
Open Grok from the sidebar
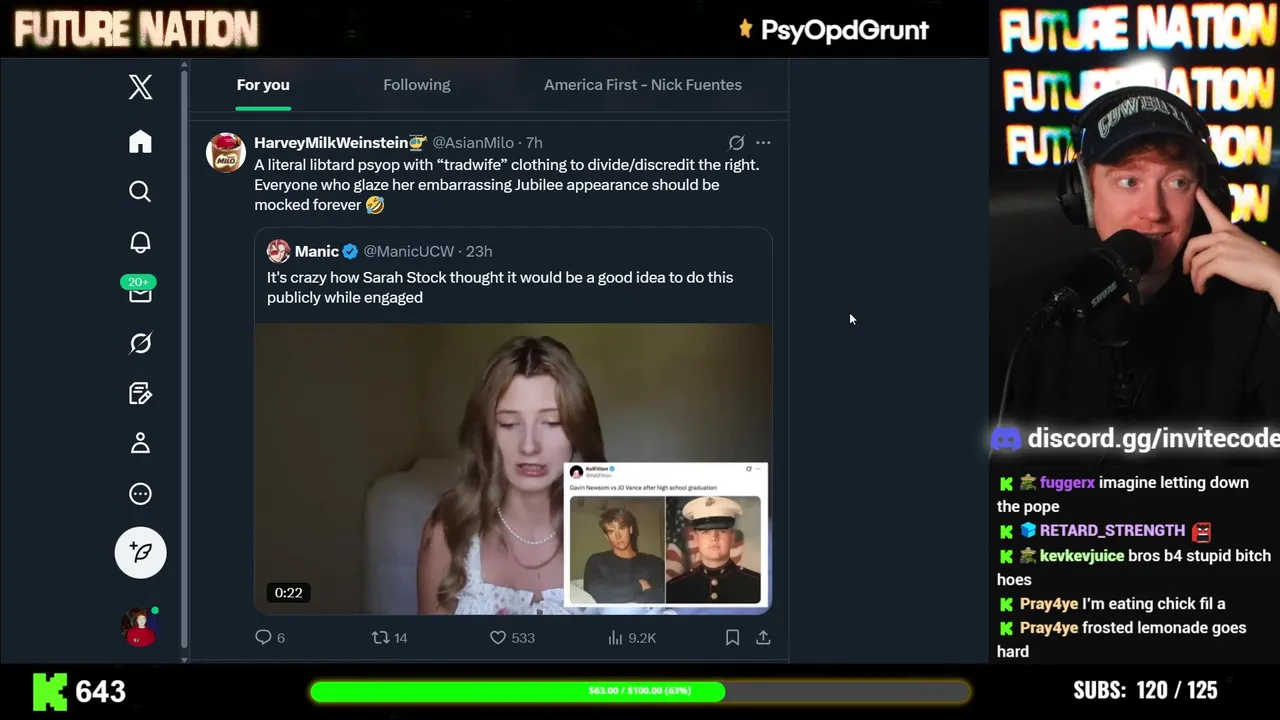140,343
